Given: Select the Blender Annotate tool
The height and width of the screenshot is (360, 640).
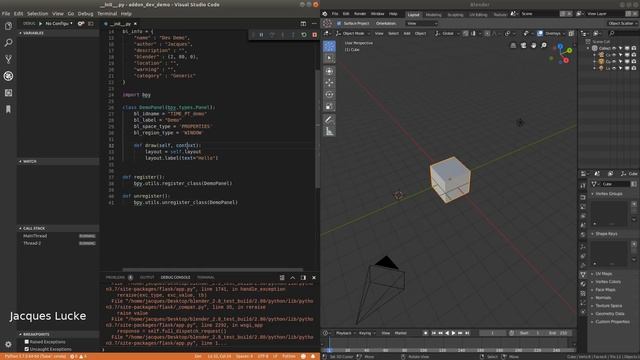Looking at the screenshot, I should point(329,120).
